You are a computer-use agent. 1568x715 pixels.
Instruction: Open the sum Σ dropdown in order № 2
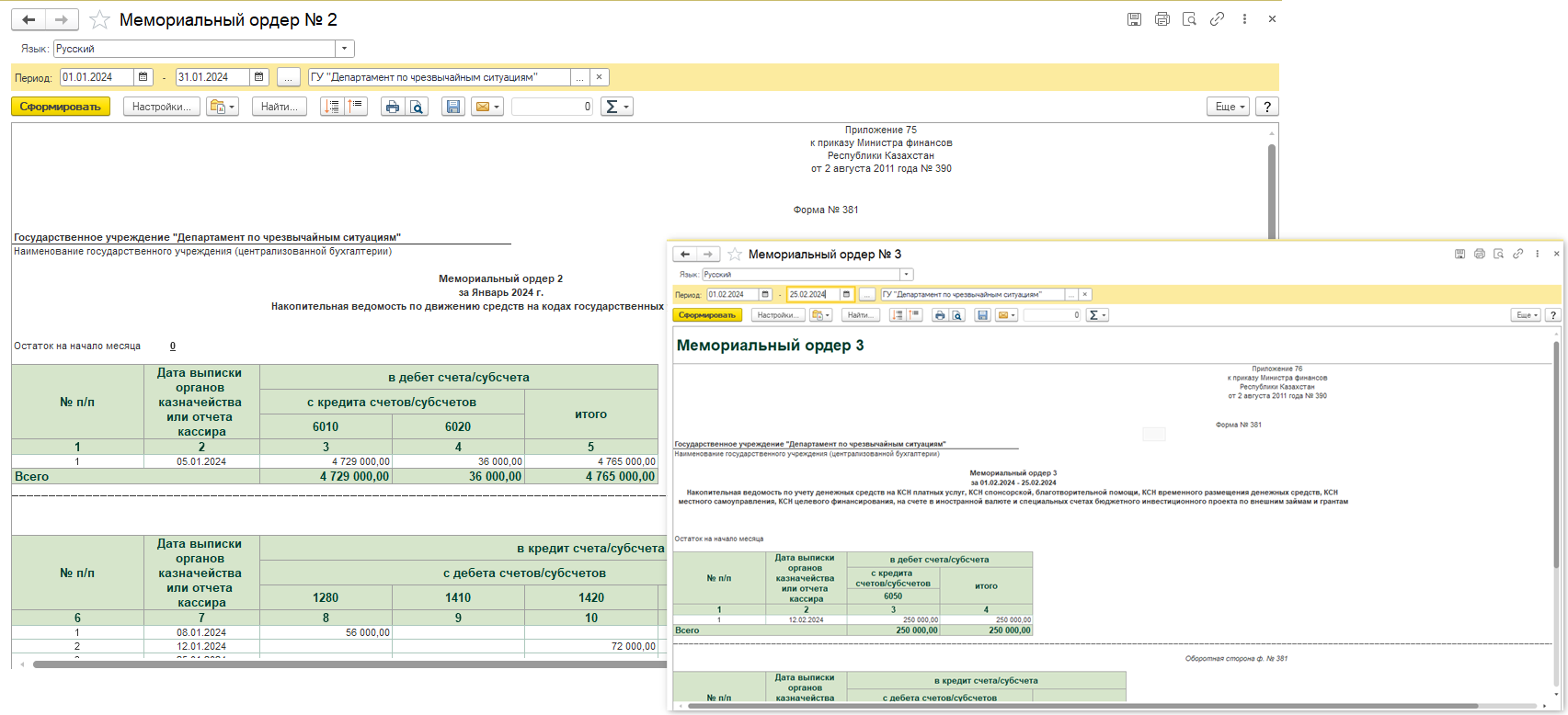pyautogui.click(x=617, y=107)
